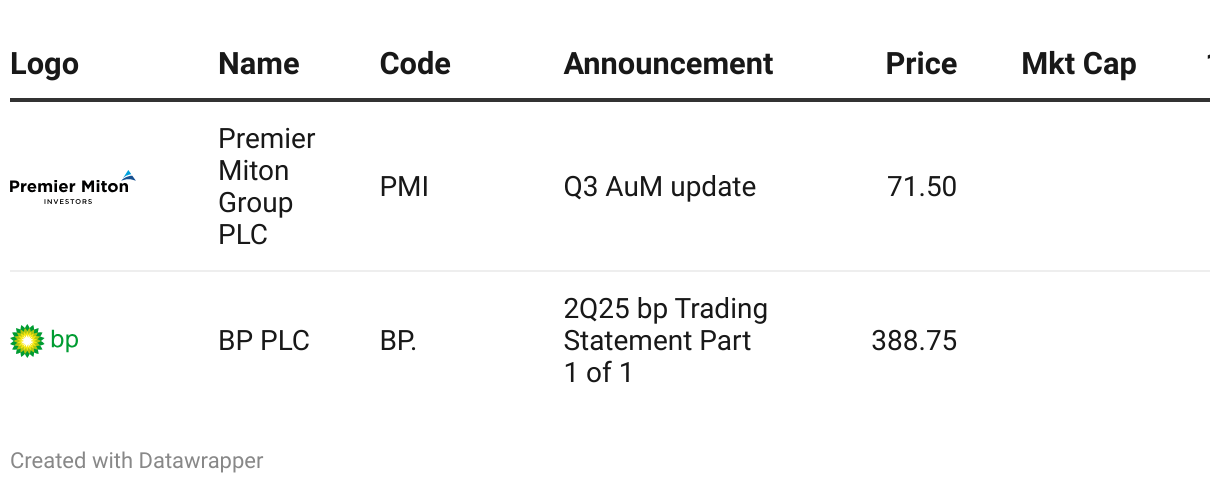Click the green bp sunburst logo
This screenshot has width=1220, height=484.
click(x=27, y=341)
